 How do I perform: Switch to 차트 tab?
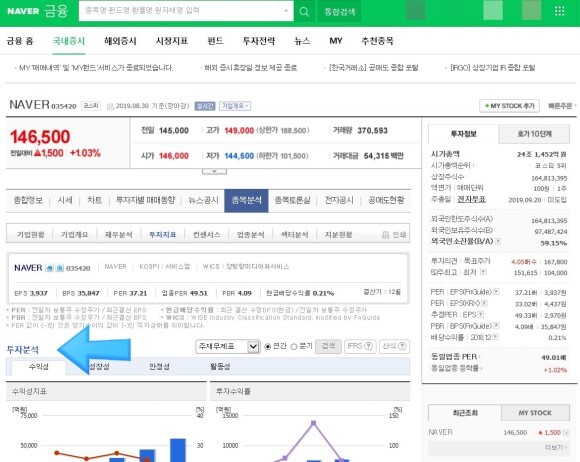pos(94,200)
